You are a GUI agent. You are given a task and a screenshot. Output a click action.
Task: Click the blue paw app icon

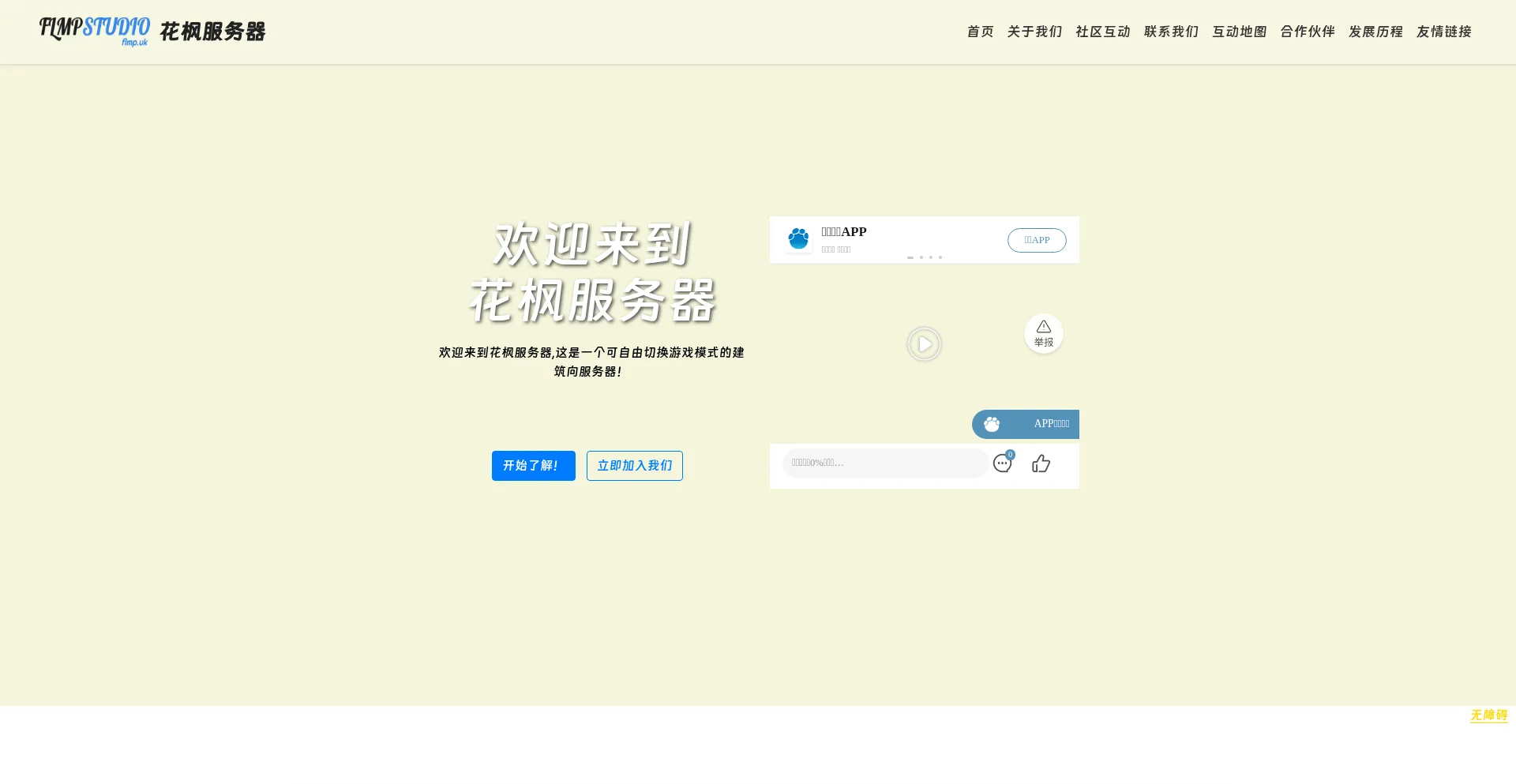click(x=798, y=238)
